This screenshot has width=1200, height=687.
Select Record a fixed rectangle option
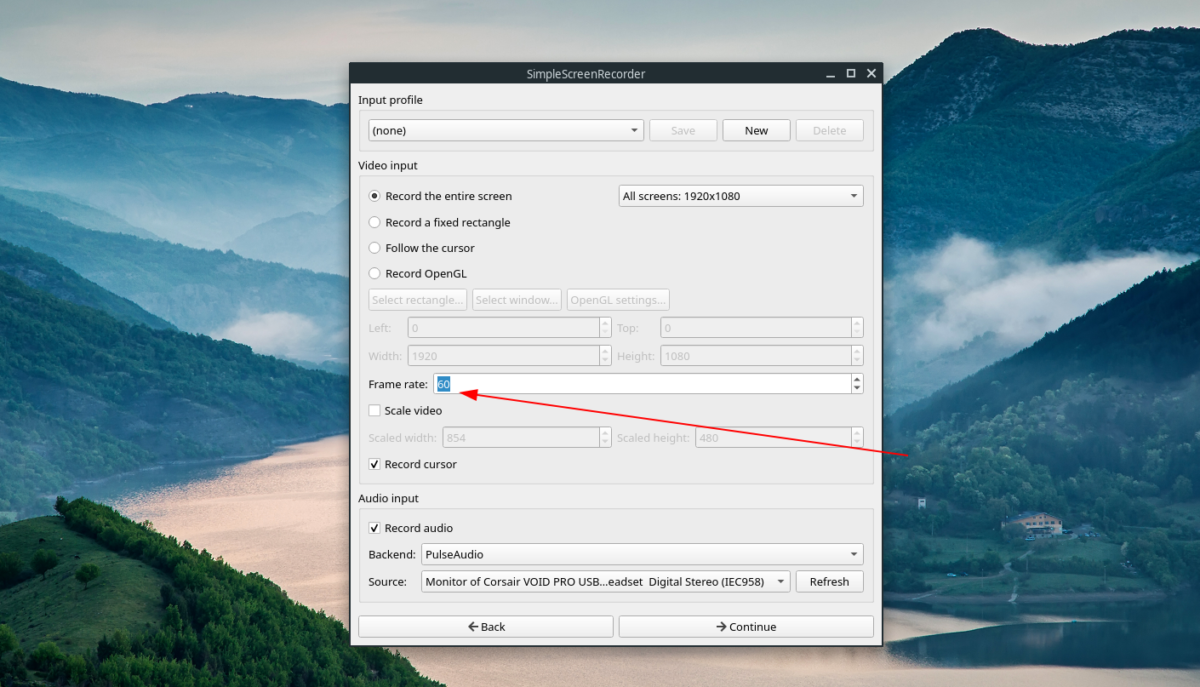pos(439,222)
